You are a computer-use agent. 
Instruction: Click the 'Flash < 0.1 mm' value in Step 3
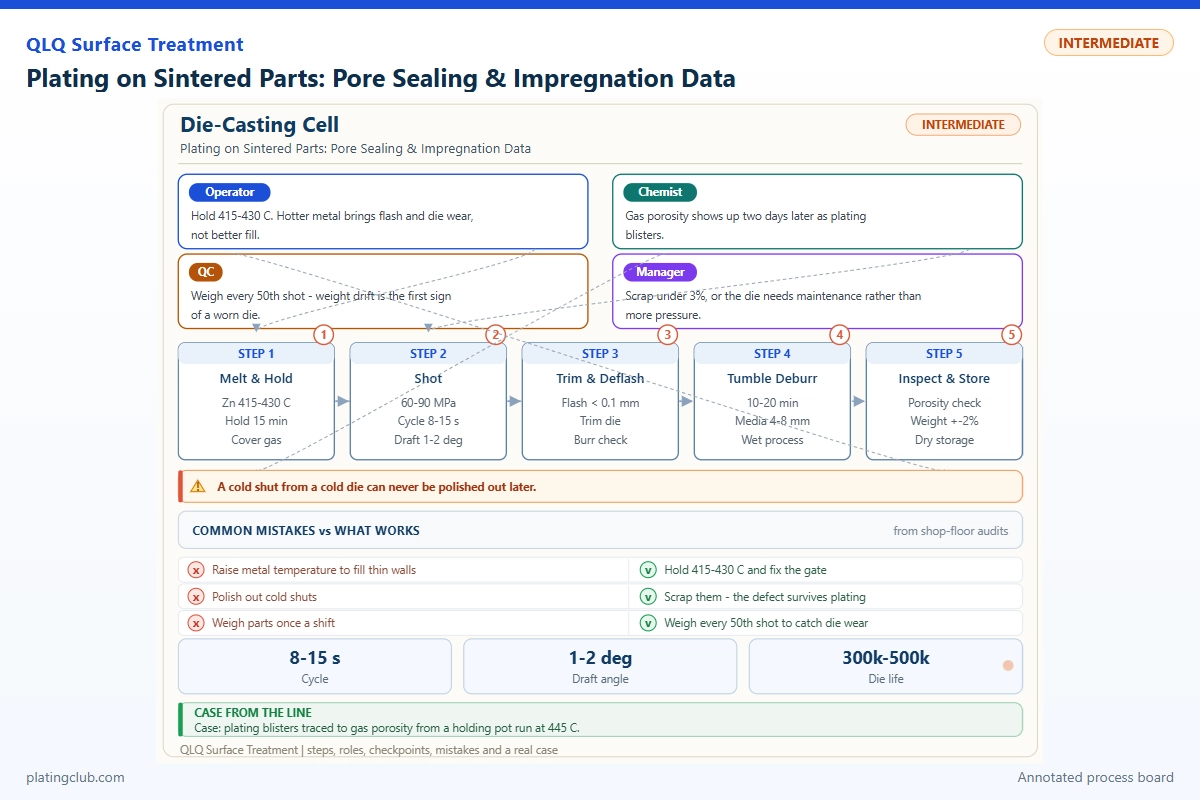[x=601, y=403]
